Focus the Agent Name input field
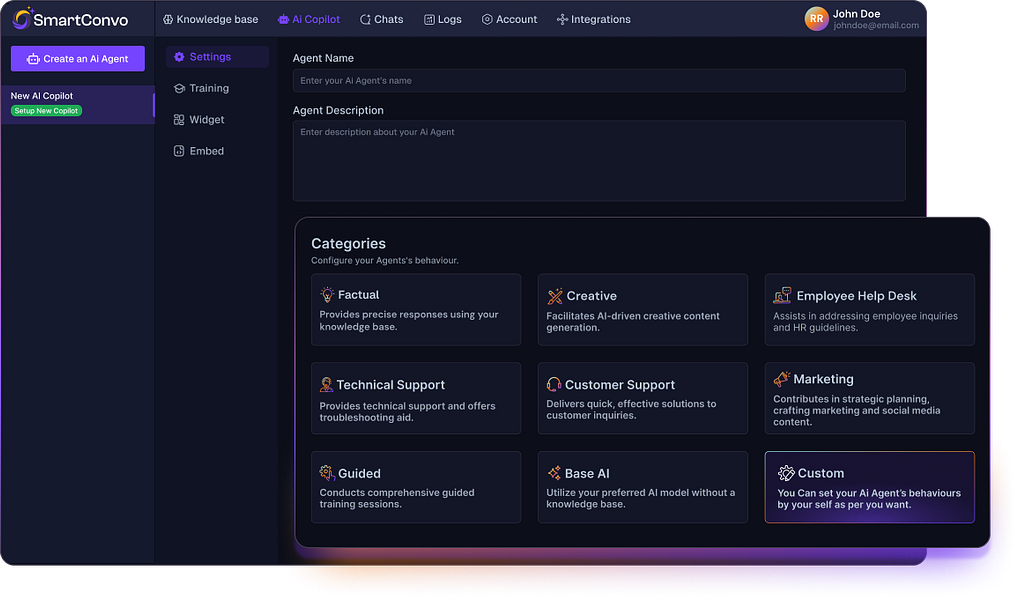 599,81
